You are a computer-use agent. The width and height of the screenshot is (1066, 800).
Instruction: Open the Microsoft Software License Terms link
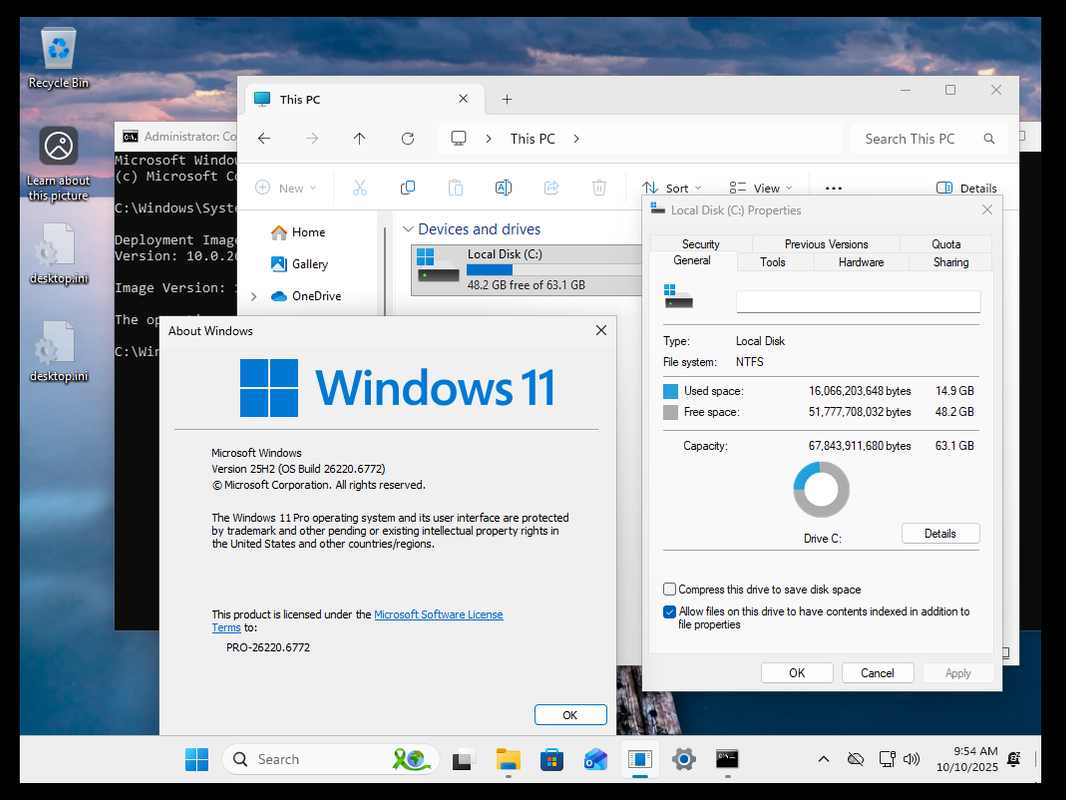439,614
